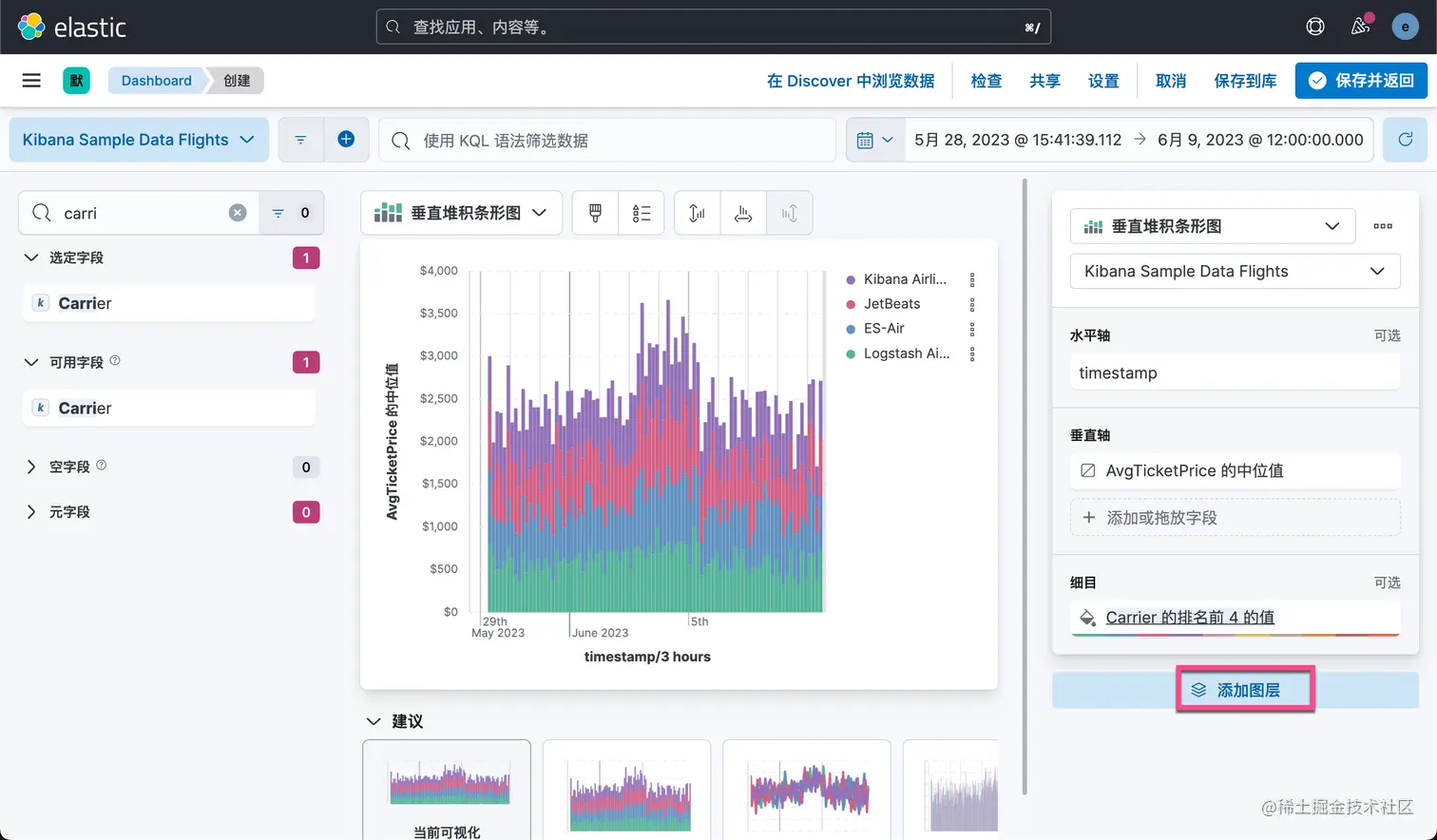Screen dimensions: 1437x840
Task: Add a filter with plus icon
Action: [346, 140]
